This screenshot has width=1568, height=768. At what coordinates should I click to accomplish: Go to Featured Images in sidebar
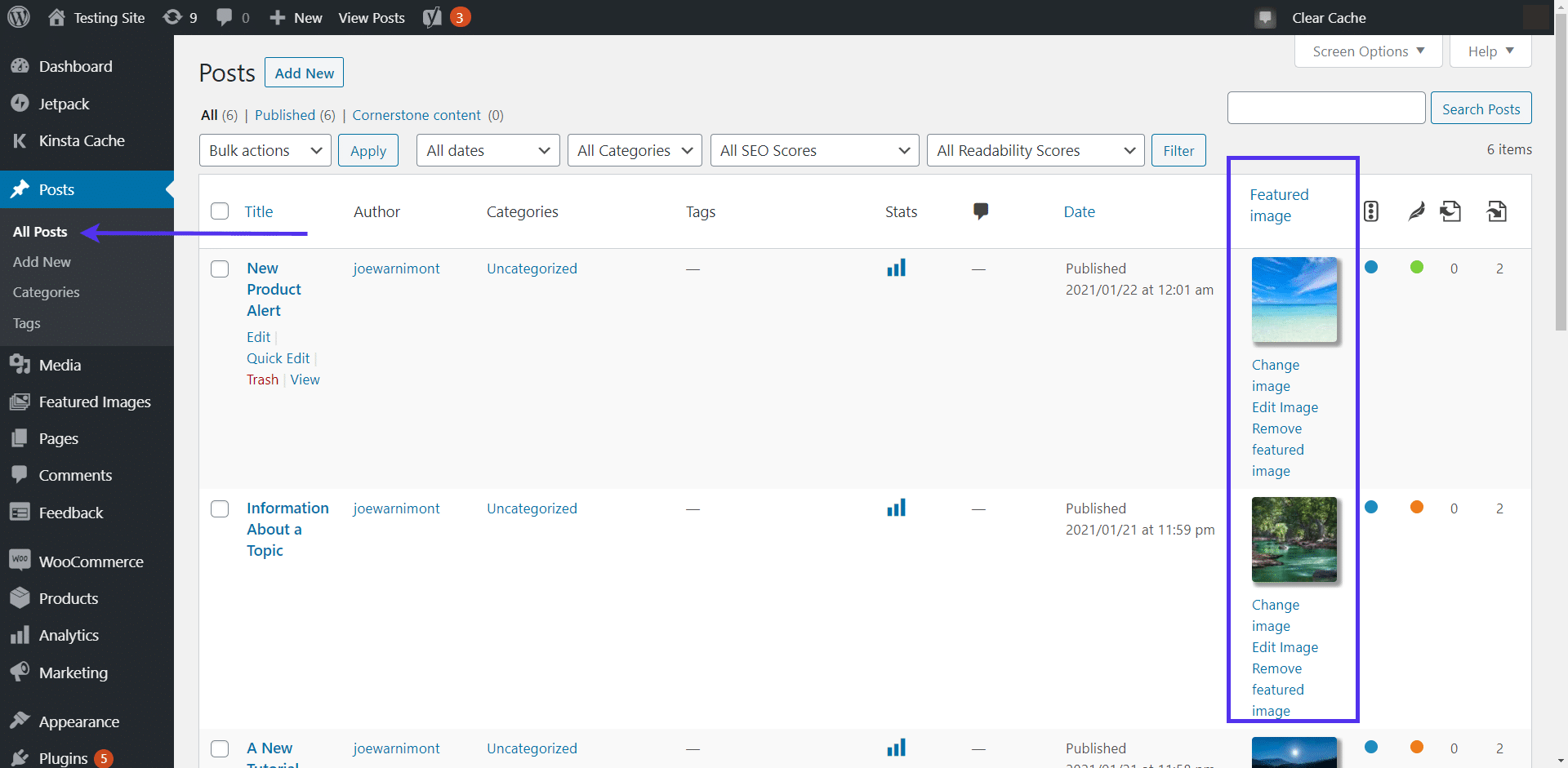click(95, 402)
